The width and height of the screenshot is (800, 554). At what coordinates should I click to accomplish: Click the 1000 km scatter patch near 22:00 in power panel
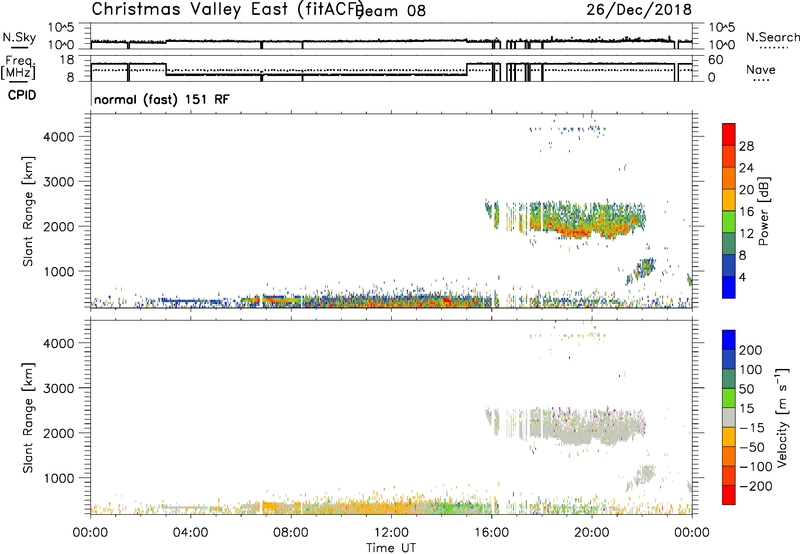pyautogui.click(x=640, y=270)
